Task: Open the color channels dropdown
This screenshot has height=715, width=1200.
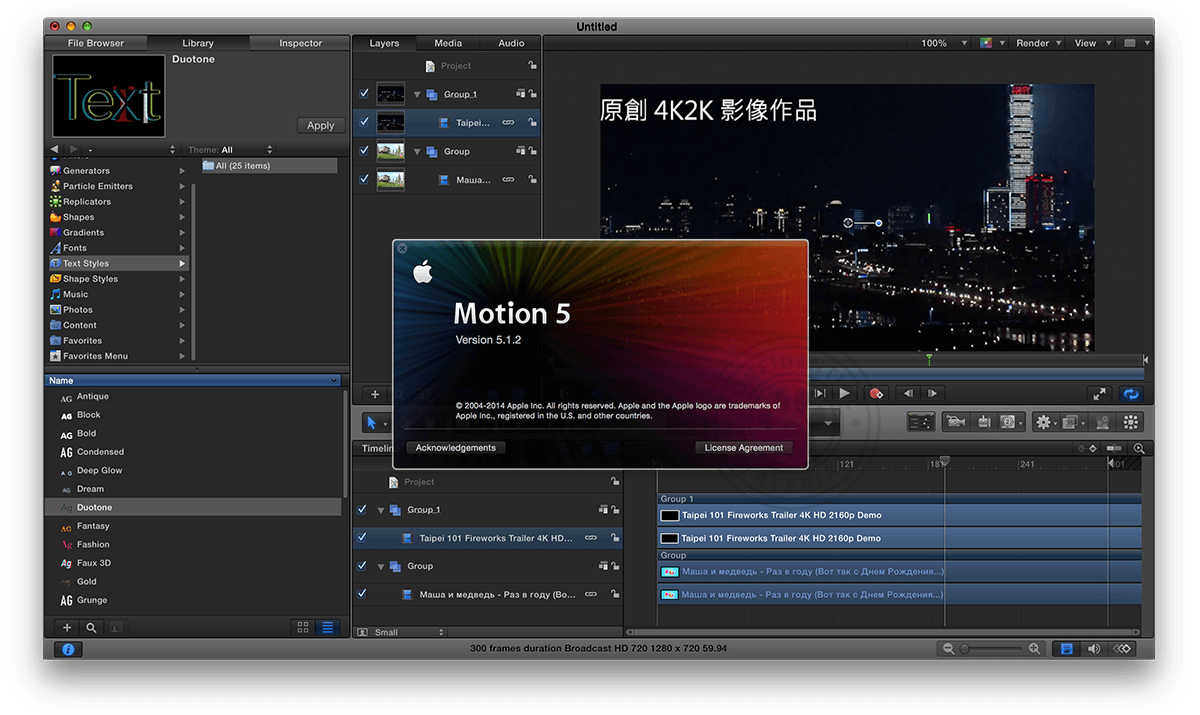Action: coord(990,43)
